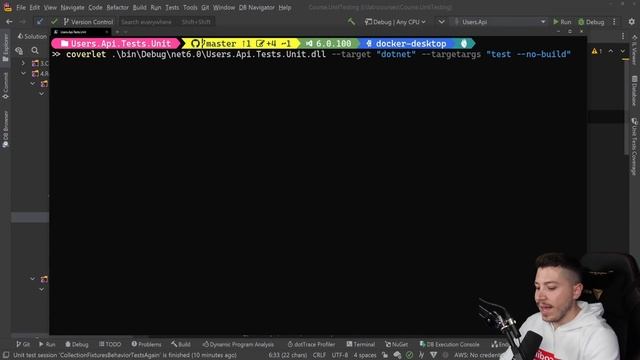Open the Git menu
The width and height of the screenshot is (640, 360).
pos(205,7)
